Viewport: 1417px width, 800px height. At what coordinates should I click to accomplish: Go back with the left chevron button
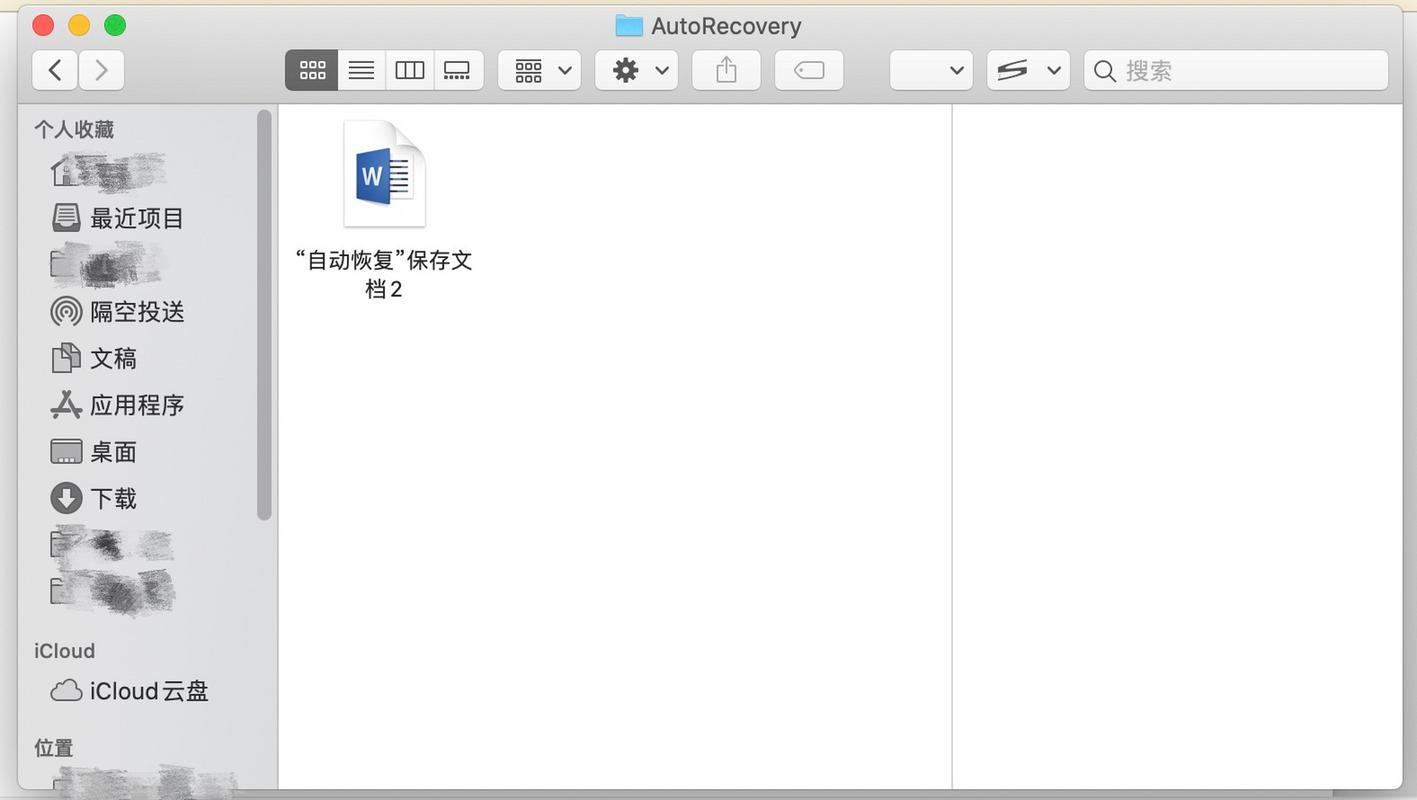(55, 70)
